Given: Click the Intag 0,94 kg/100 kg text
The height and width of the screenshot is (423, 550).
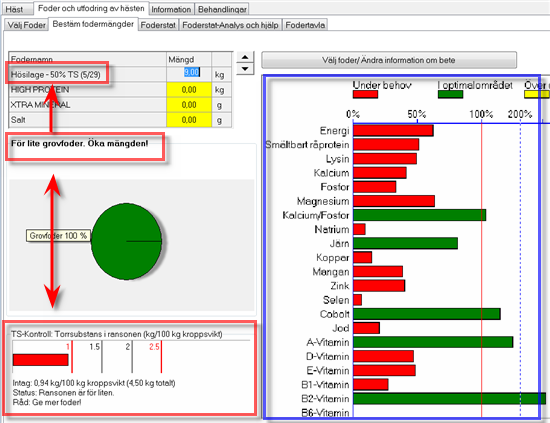Looking at the screenshot, I should [x=94, y=383].
